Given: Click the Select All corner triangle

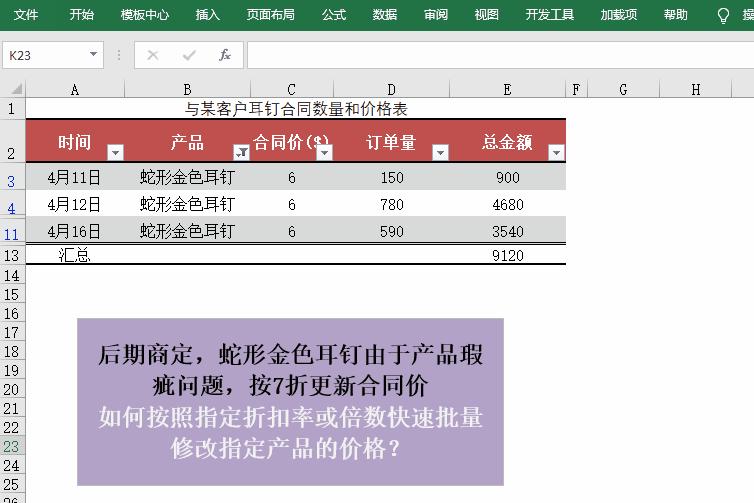Looking at the screenshot, I should (14, 89).
